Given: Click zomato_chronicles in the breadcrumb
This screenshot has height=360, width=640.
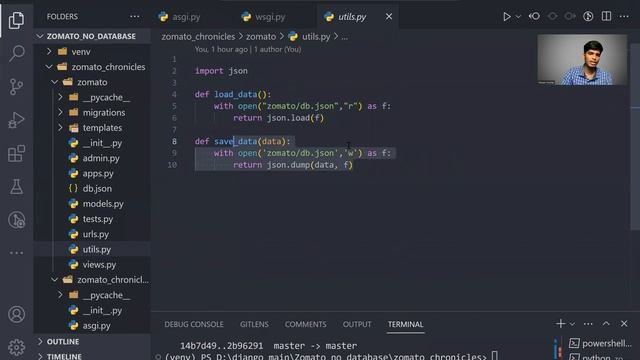Looking at the screenshot, I should (198, 37).
